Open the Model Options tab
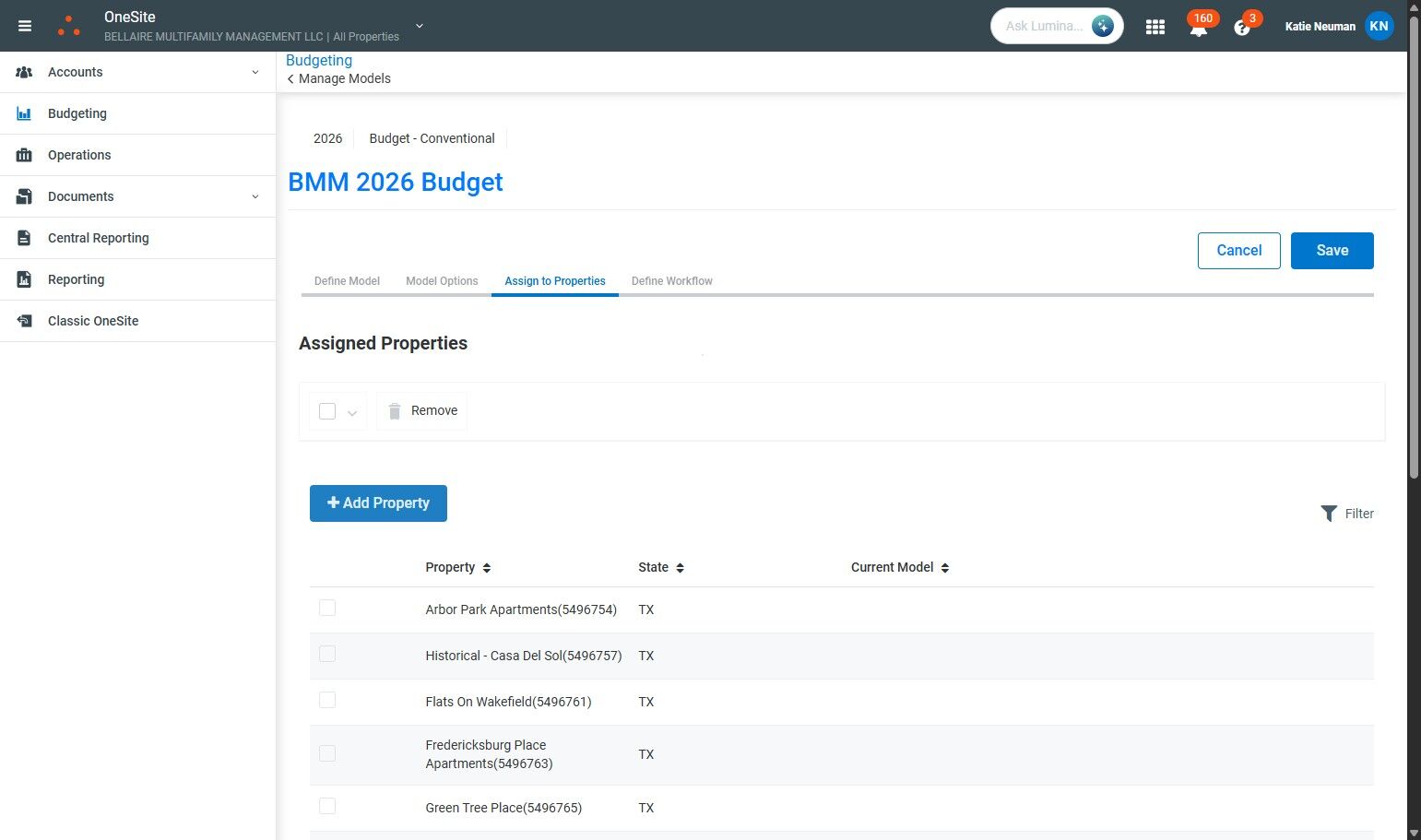The width and height of the screenshot is (1421, 840). tap(442, 281)
